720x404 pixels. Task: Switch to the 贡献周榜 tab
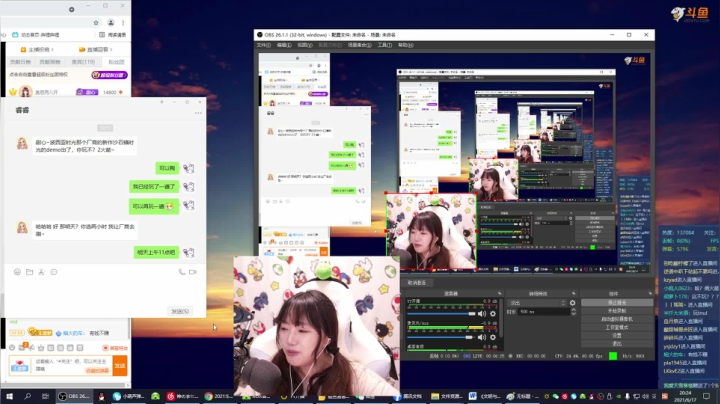[50, 62]
